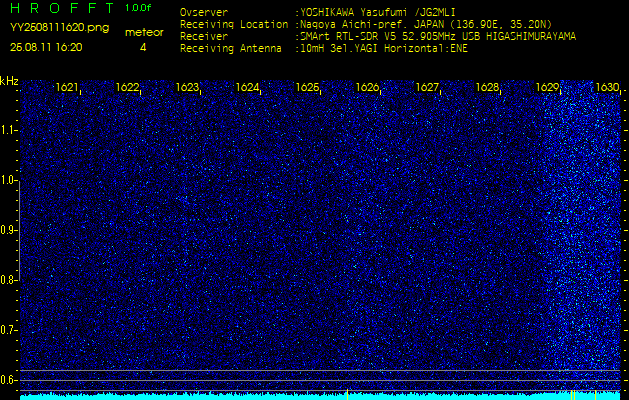Click the 0.9 frequency axis label
The height and width of the screenshot is (400, 629).
coord(8,230)
